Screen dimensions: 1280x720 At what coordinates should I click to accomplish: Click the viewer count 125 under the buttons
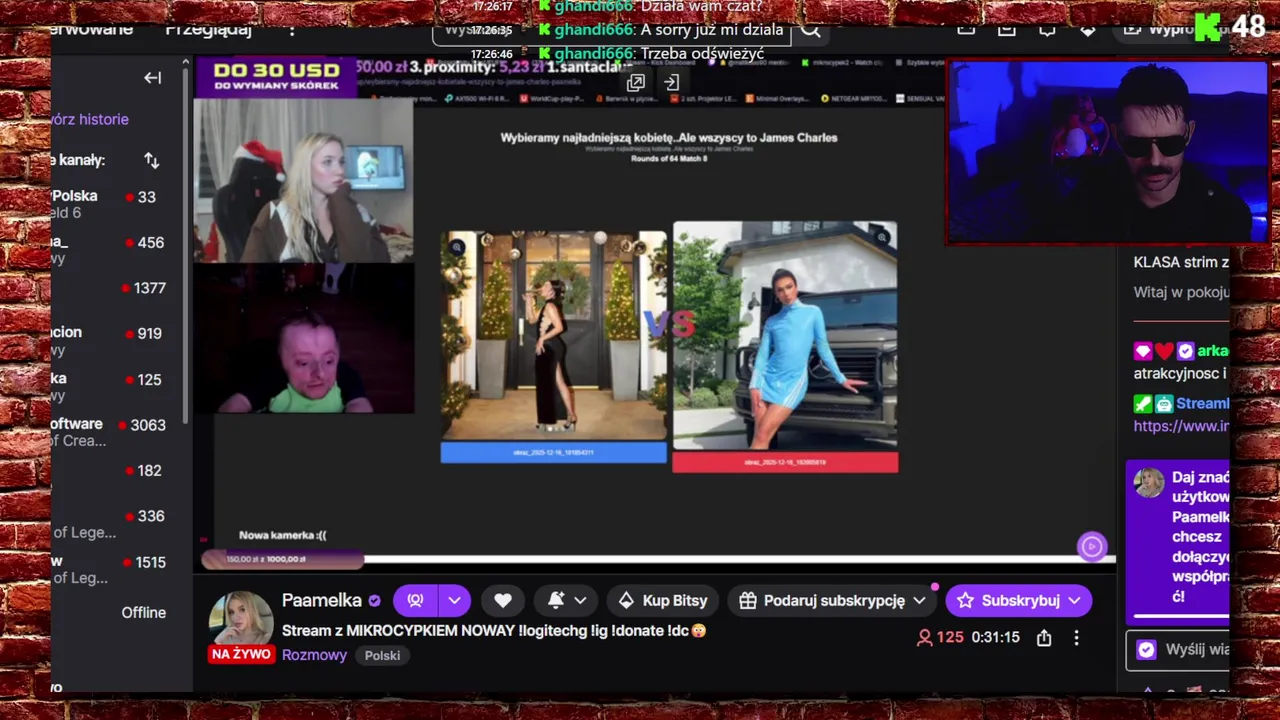(940, 637)
